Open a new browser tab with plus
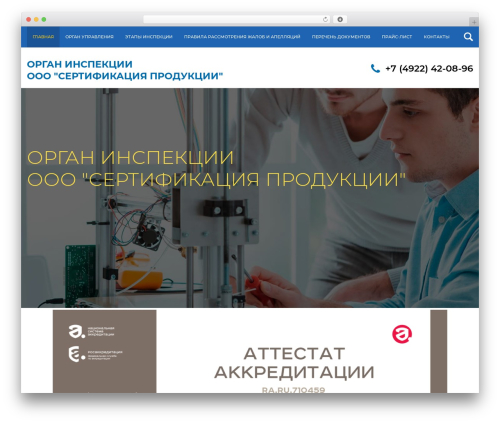Screen dimensions: 500x423 coord(474,22)
